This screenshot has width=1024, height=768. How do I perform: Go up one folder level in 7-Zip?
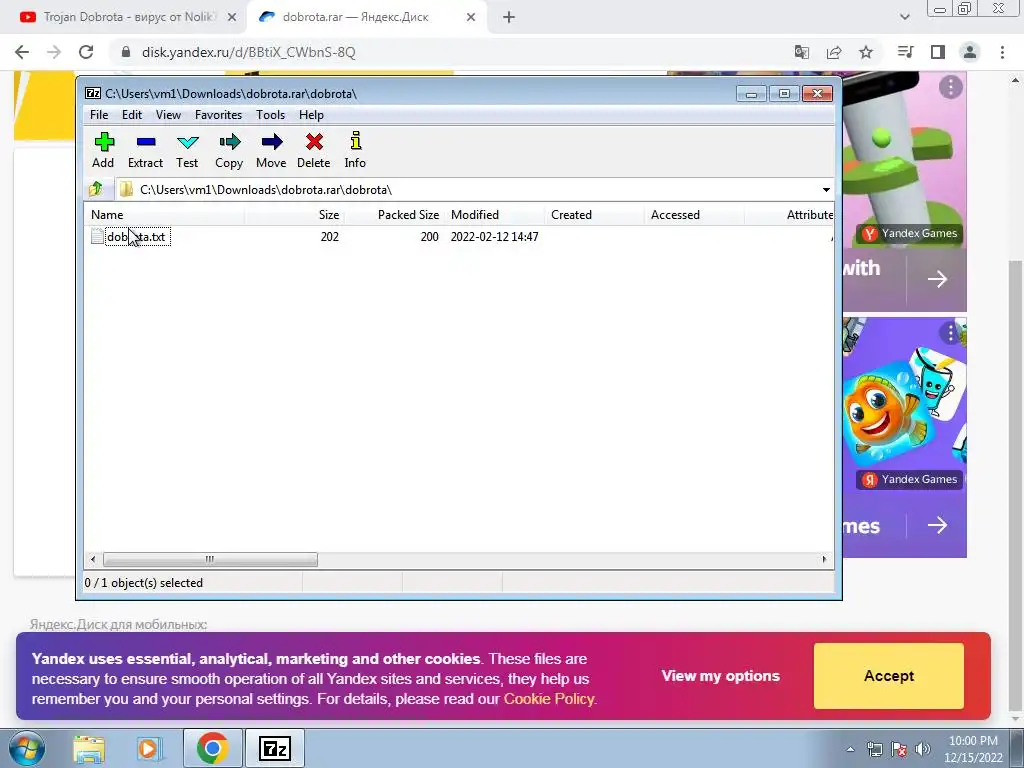[96, 189]
